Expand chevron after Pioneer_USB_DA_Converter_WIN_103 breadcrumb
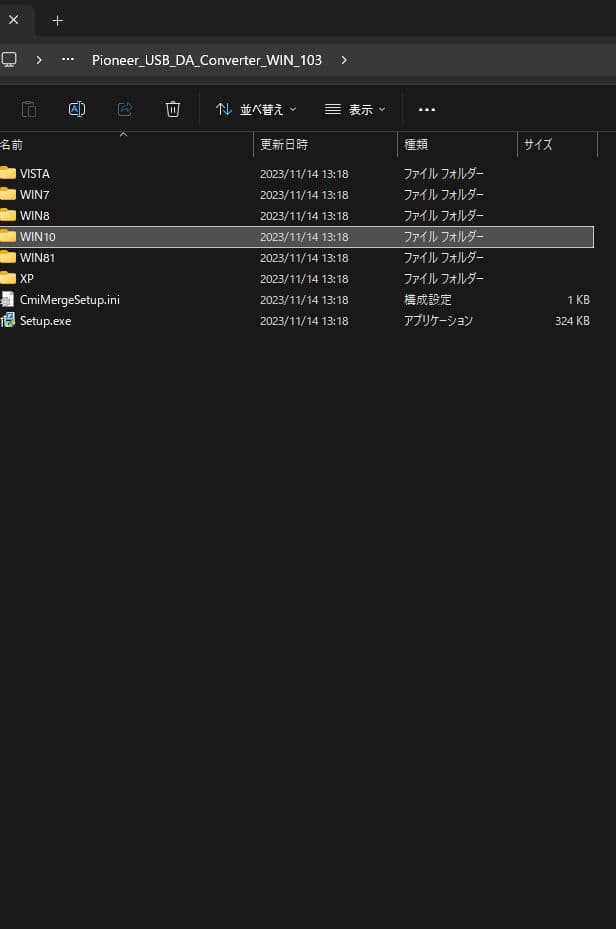 344,60
